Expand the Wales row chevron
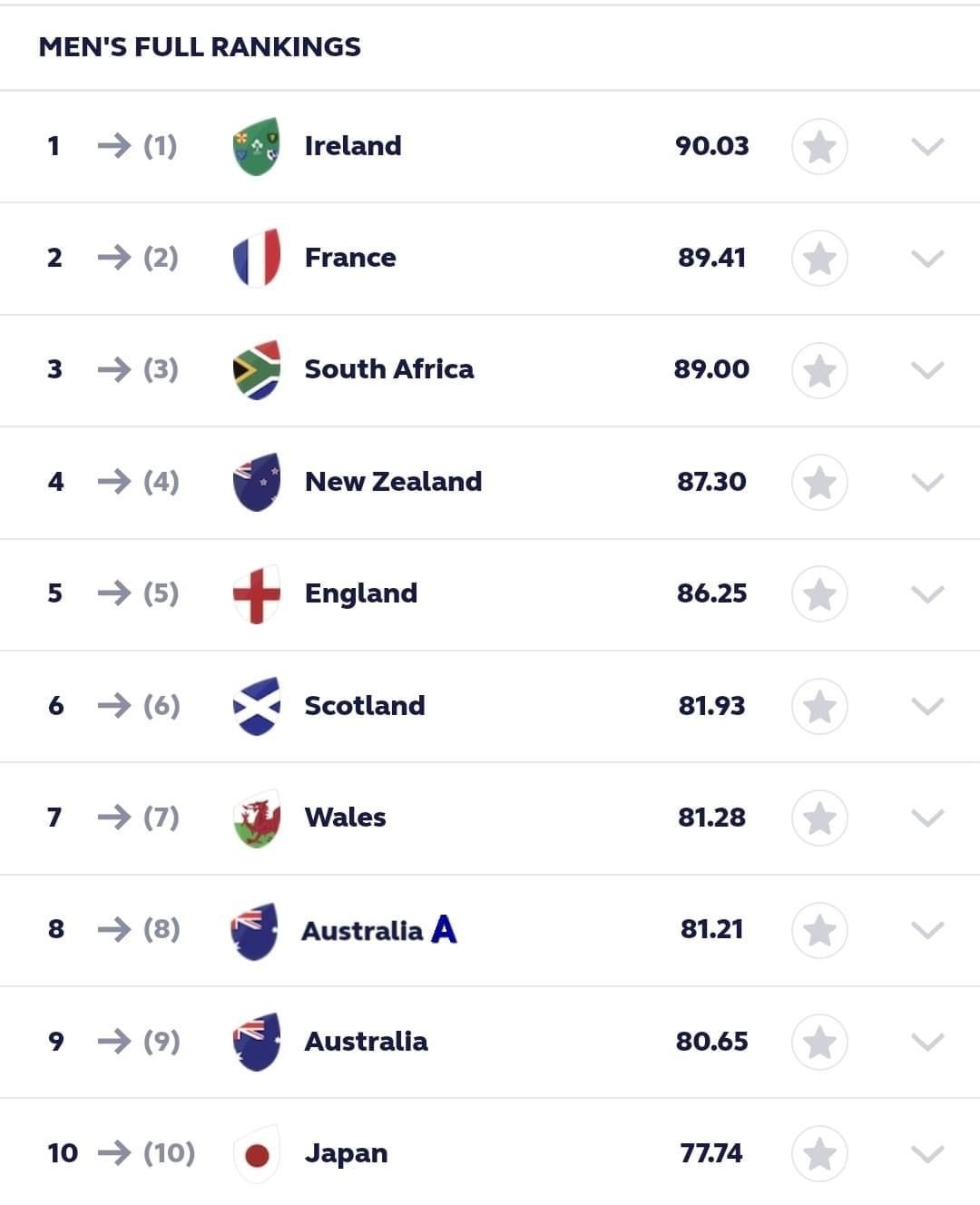 point(927,818)
